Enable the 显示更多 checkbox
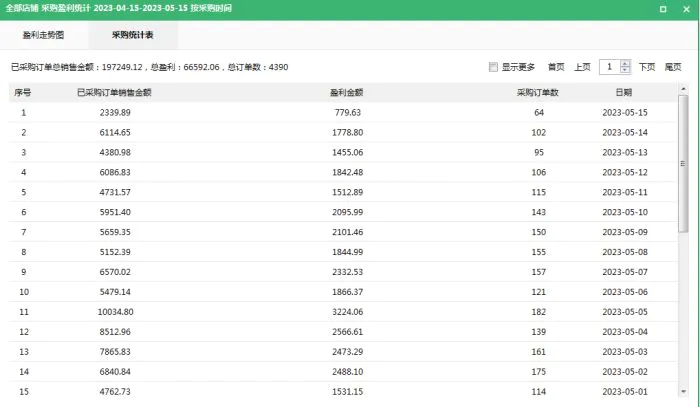 click(493, 67)
